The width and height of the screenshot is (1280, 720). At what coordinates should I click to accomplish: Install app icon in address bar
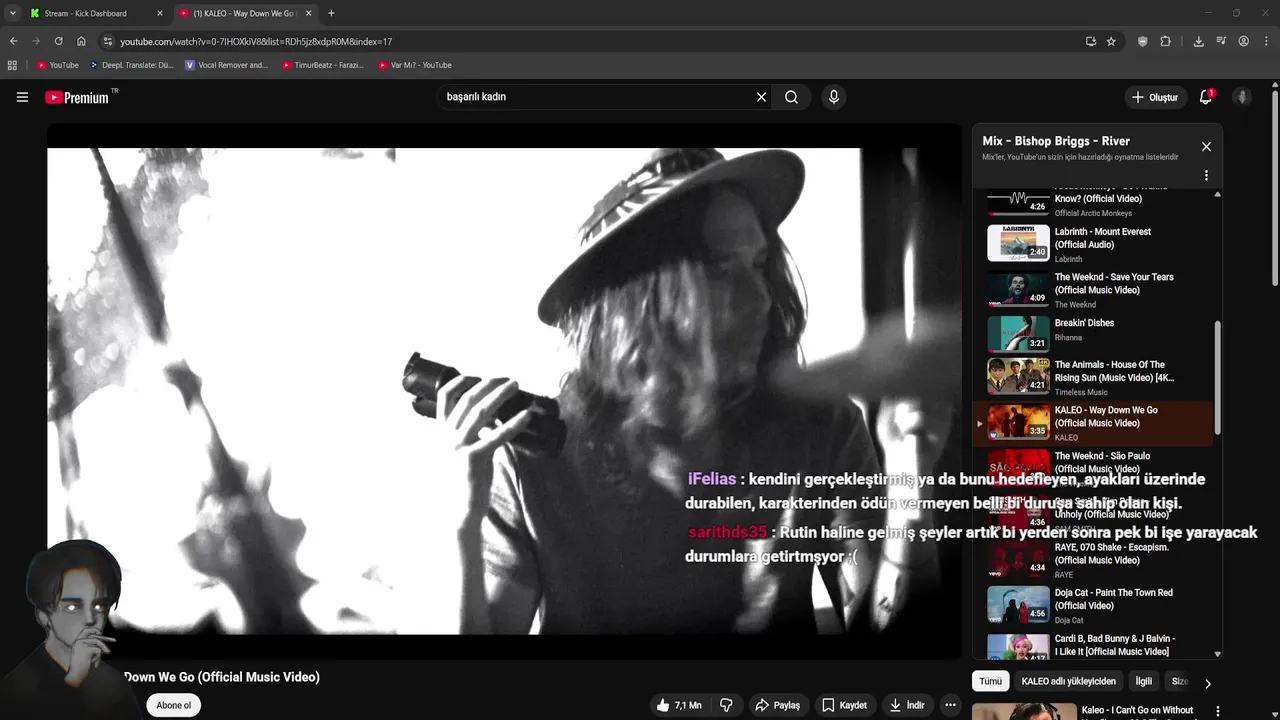(x=1090, y=41)
